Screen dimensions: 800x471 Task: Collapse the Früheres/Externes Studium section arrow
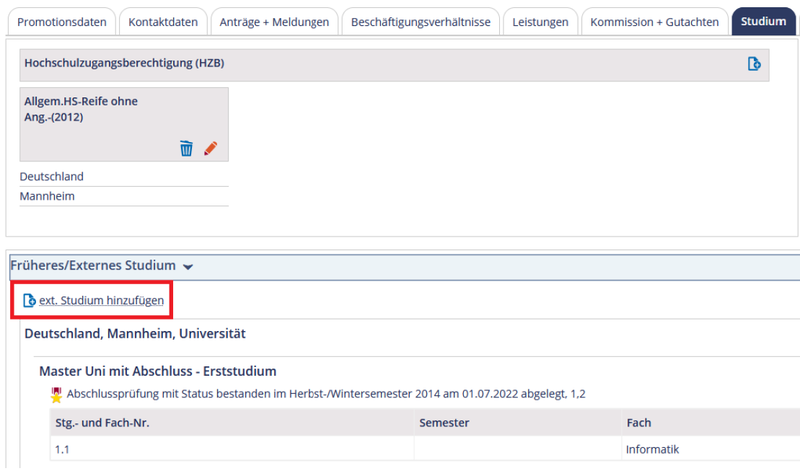pos(189,267)
